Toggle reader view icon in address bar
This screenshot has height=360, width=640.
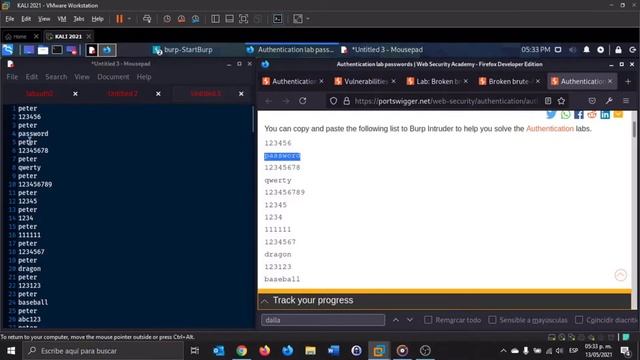point(548,101)
